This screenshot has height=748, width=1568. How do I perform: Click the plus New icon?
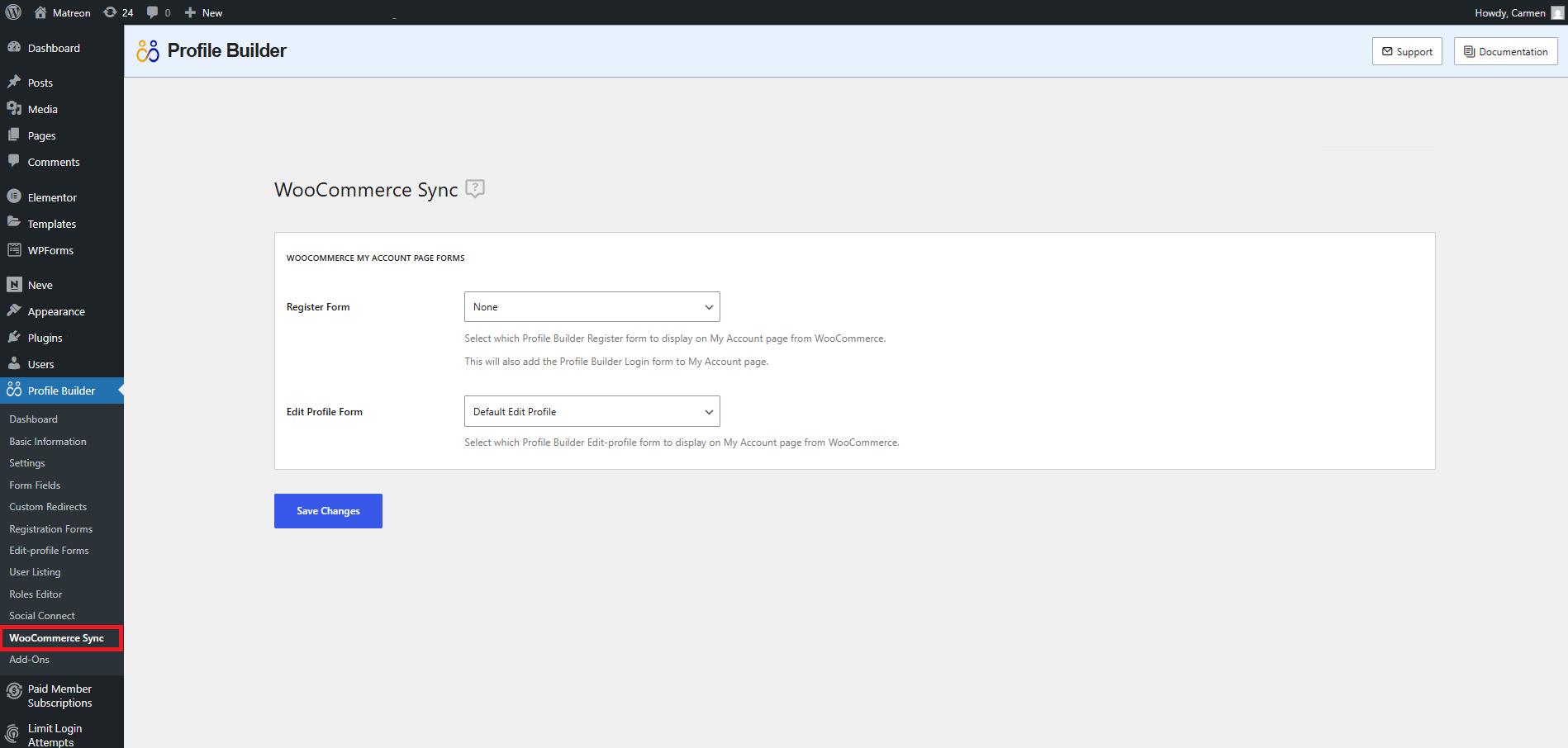tap(190, 12)
